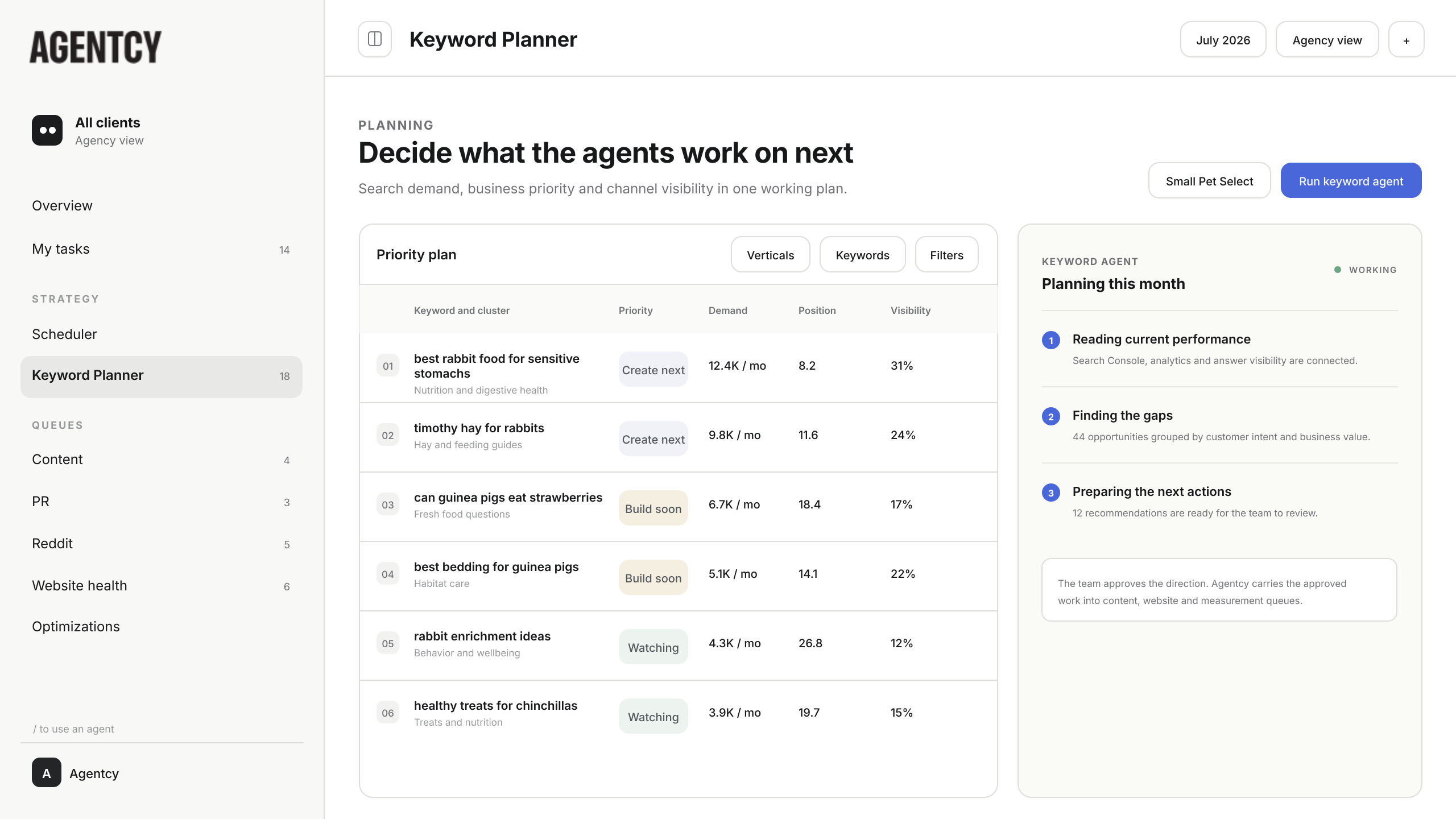Select row number badge 04
The image size is (1456, 819).
pos(388,574)
